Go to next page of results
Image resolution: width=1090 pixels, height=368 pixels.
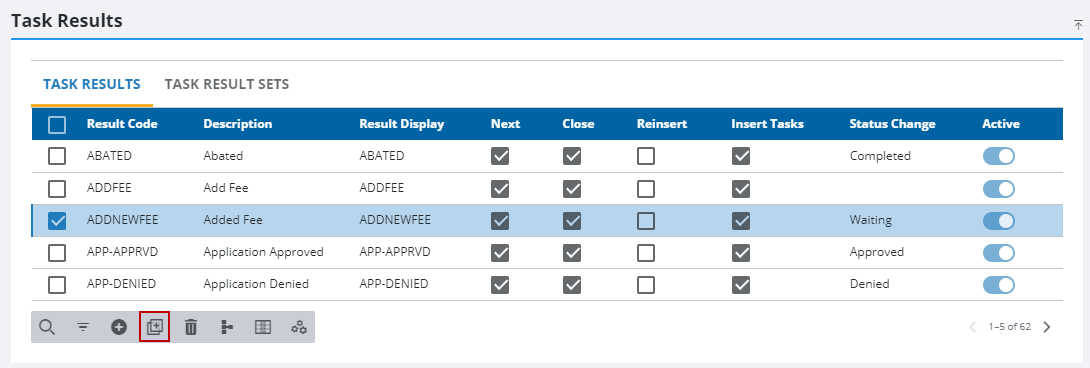coord(1047,327)
